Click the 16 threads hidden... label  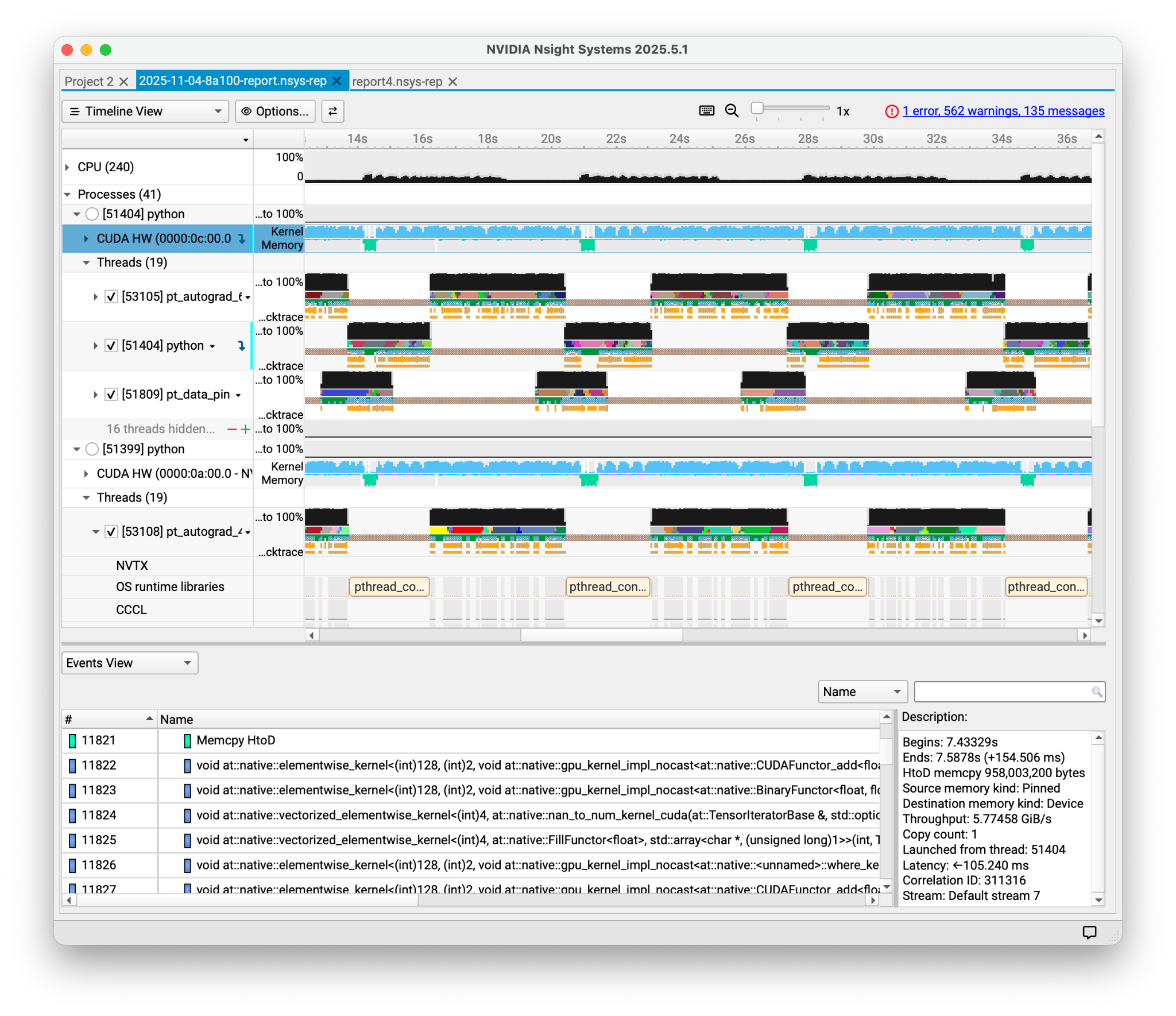[x=161, y=429]
